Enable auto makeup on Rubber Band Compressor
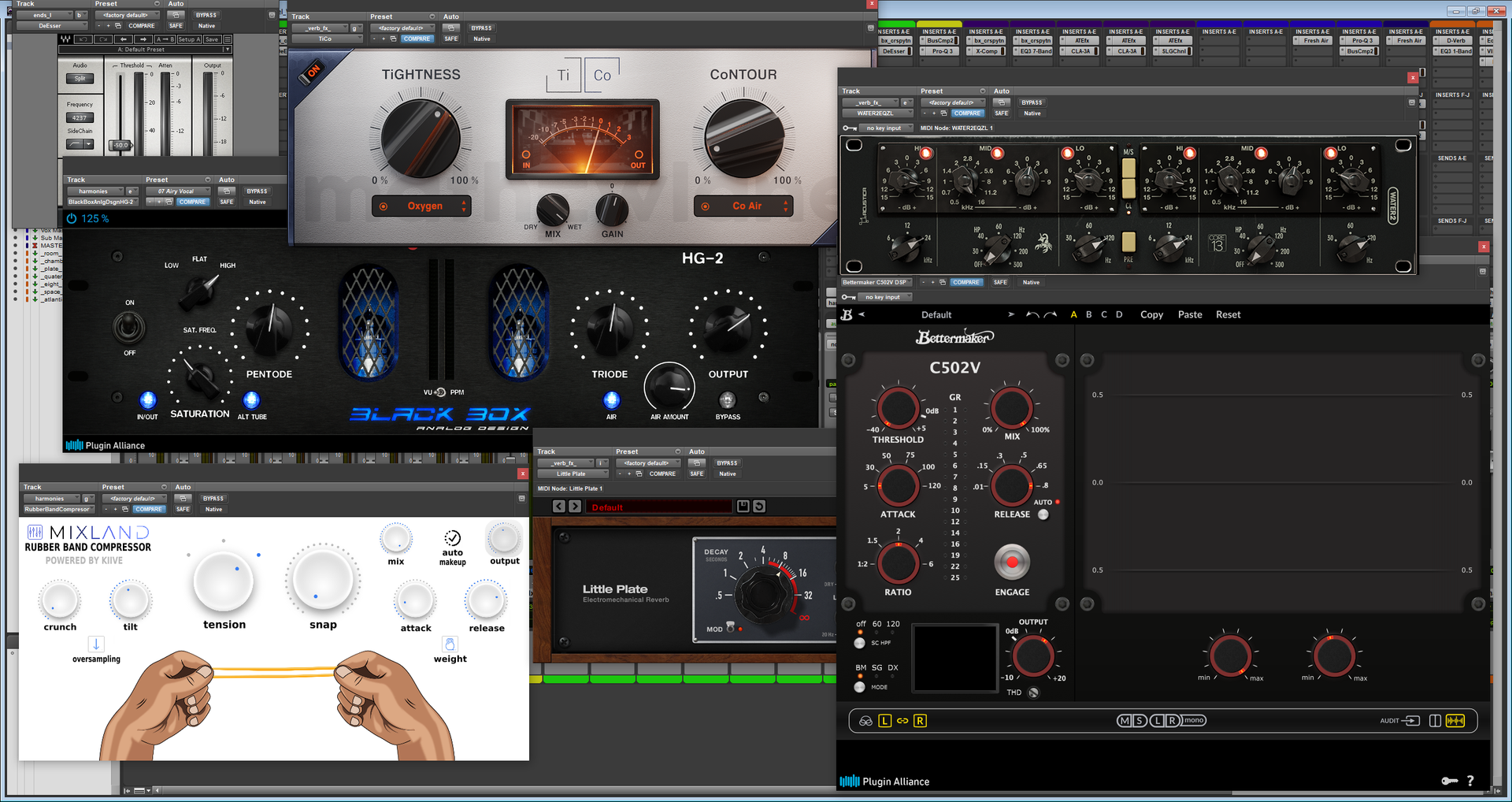 (x=452, y=538)
